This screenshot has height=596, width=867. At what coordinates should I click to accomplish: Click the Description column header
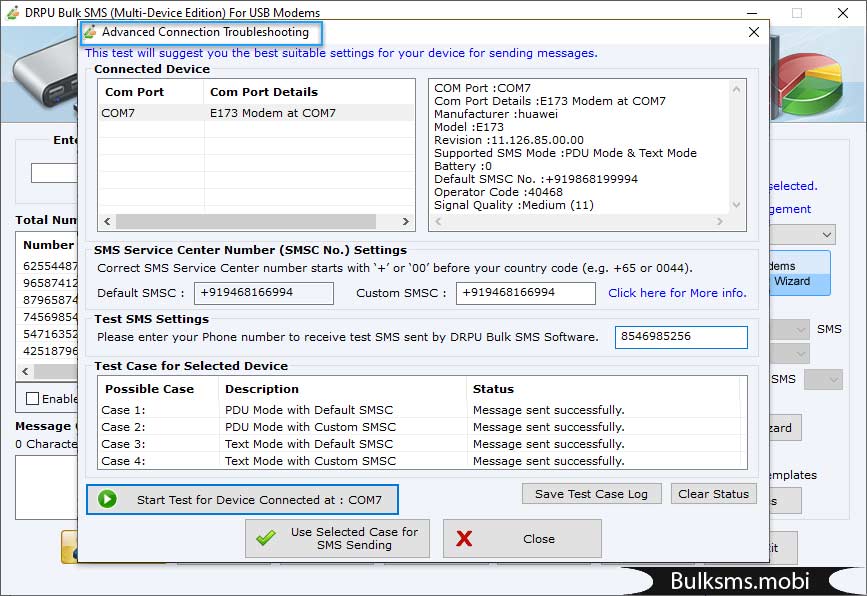click(x=262, y=389)
